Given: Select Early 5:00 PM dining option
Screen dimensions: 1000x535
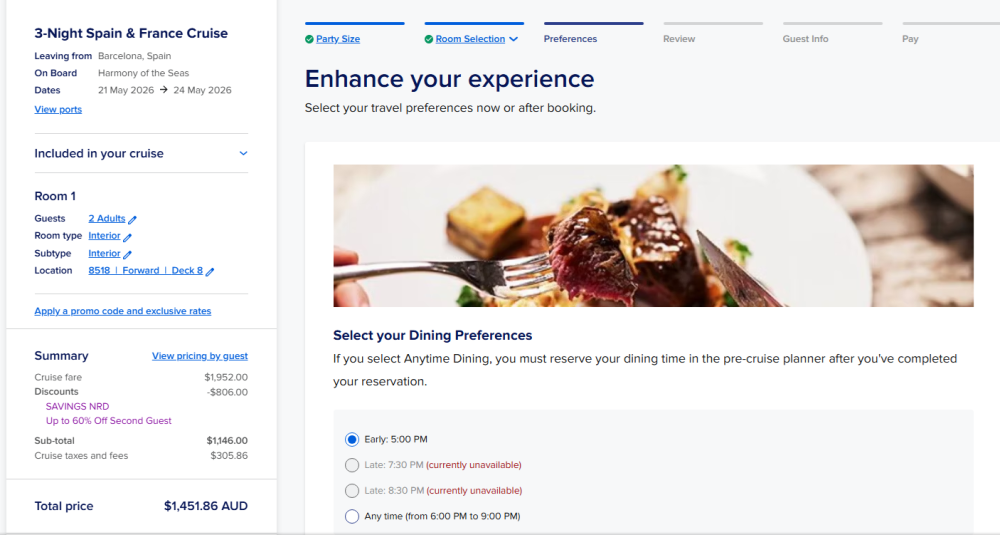Looking at the screenshot, I should tap(352, 439).
